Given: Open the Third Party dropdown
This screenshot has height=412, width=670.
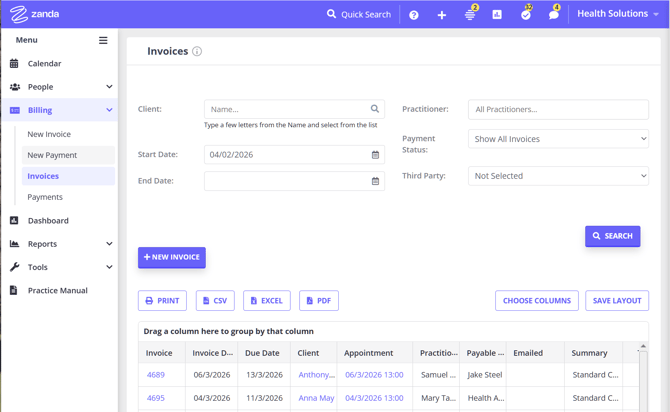Looking at the screenshot, I should click(558, 176).
